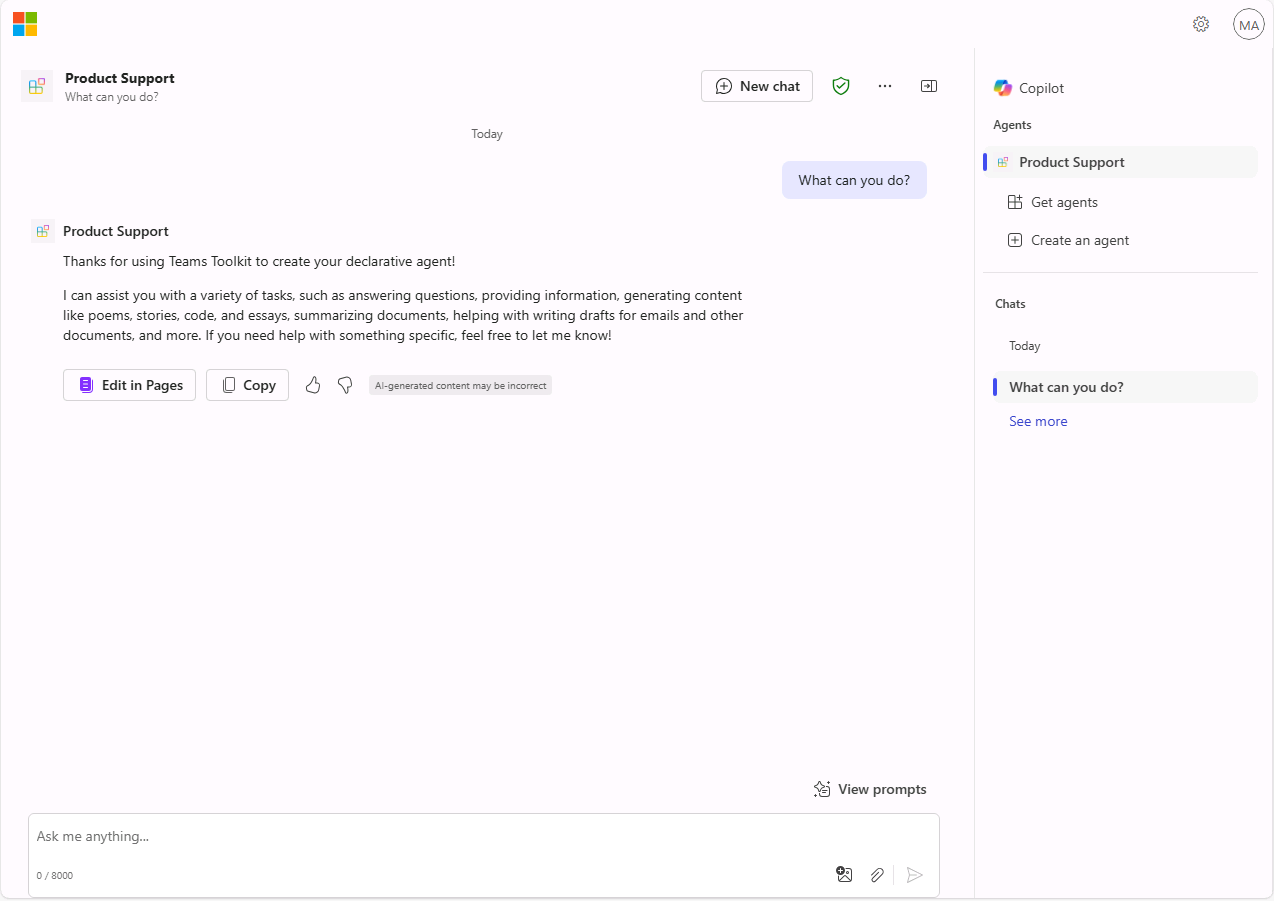Open the response in Edit in Pages
Screen dimensions: 1274x901
129,384
